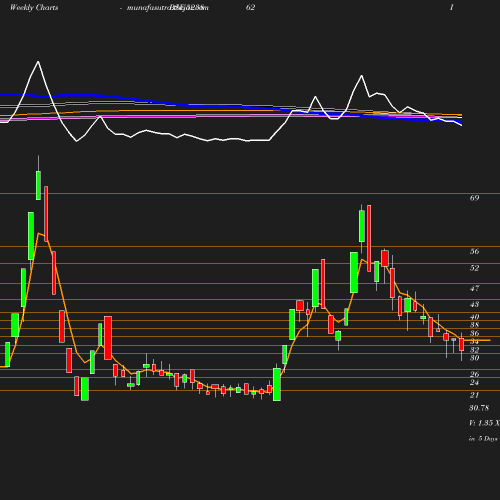
Task: Select the 47 price level label
Action: [x=474, y=288]
